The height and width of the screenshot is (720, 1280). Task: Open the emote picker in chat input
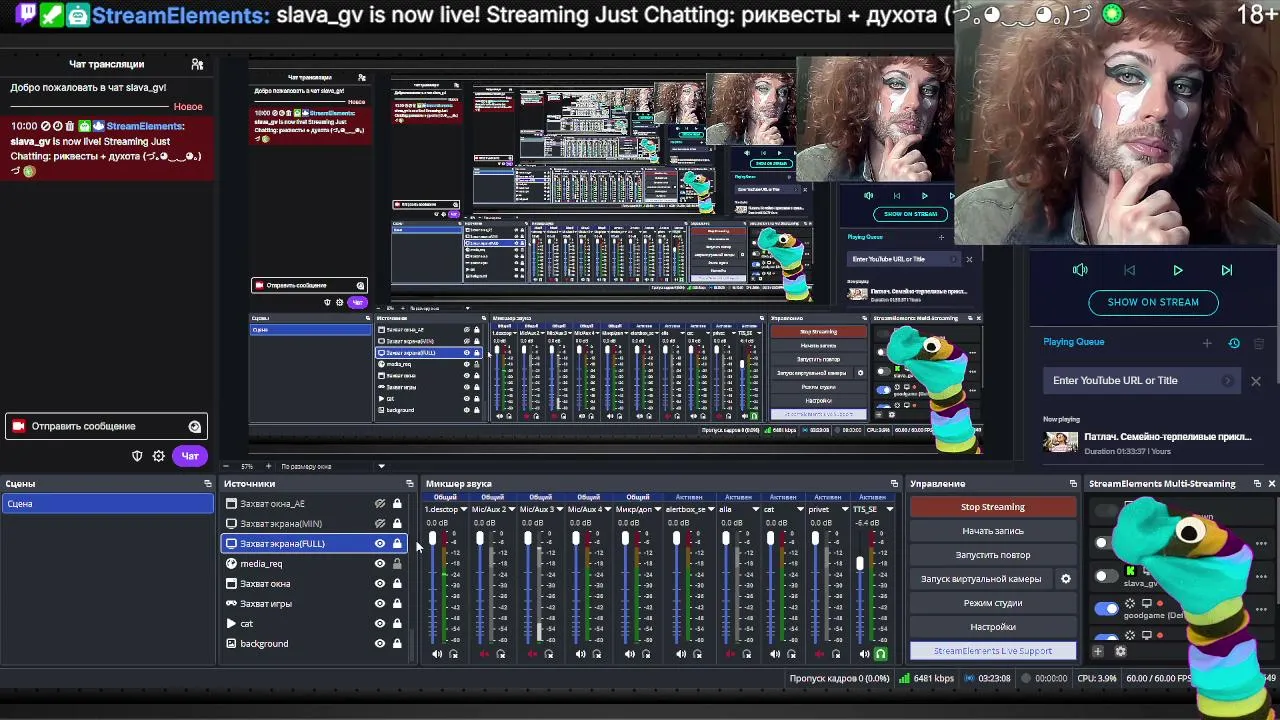pyautogui.click(x=194, y=426)
